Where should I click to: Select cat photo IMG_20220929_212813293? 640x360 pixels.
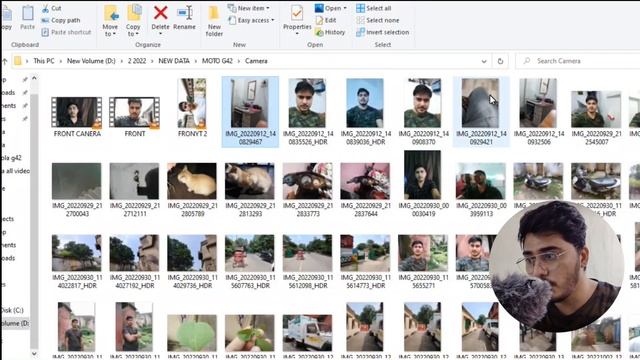[x=250, y=189]
